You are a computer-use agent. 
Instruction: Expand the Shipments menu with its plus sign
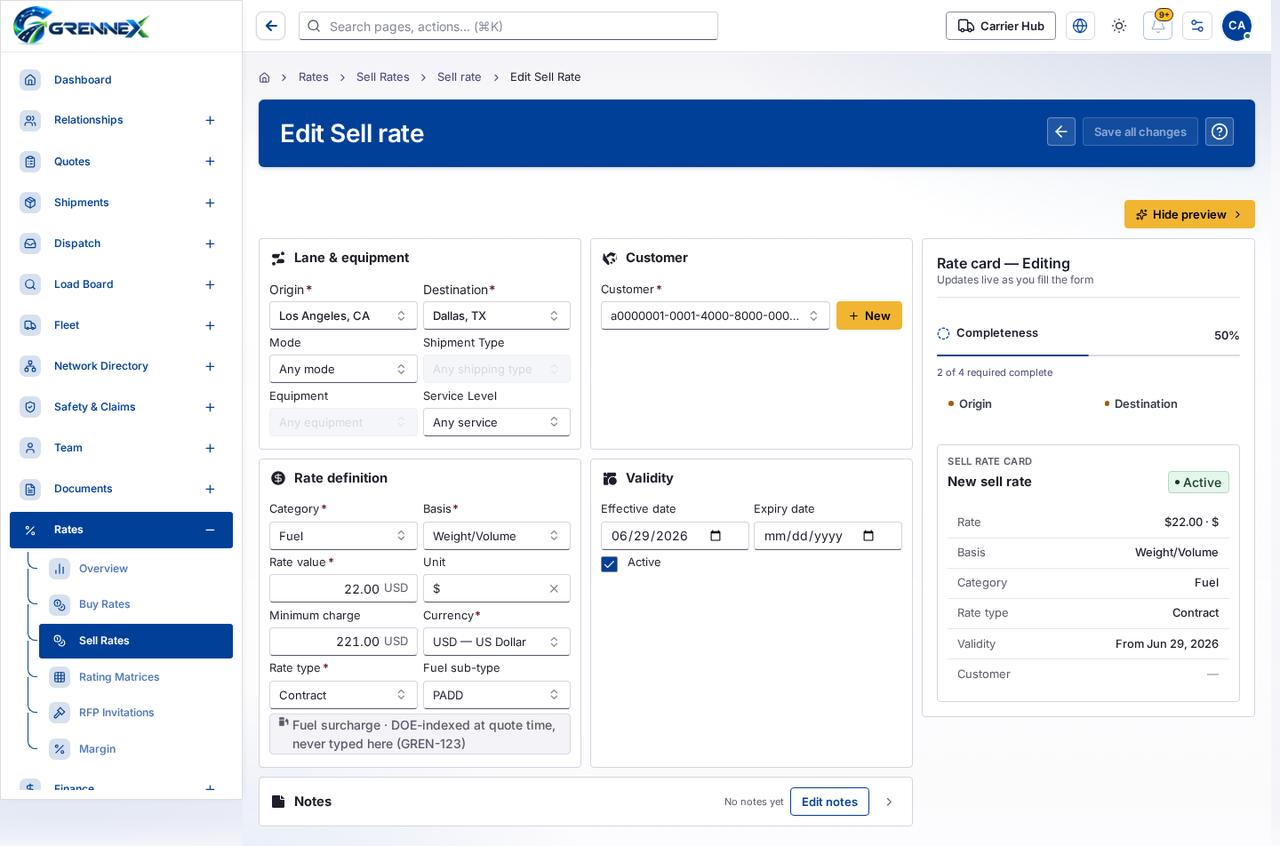[x=210, y=203]
